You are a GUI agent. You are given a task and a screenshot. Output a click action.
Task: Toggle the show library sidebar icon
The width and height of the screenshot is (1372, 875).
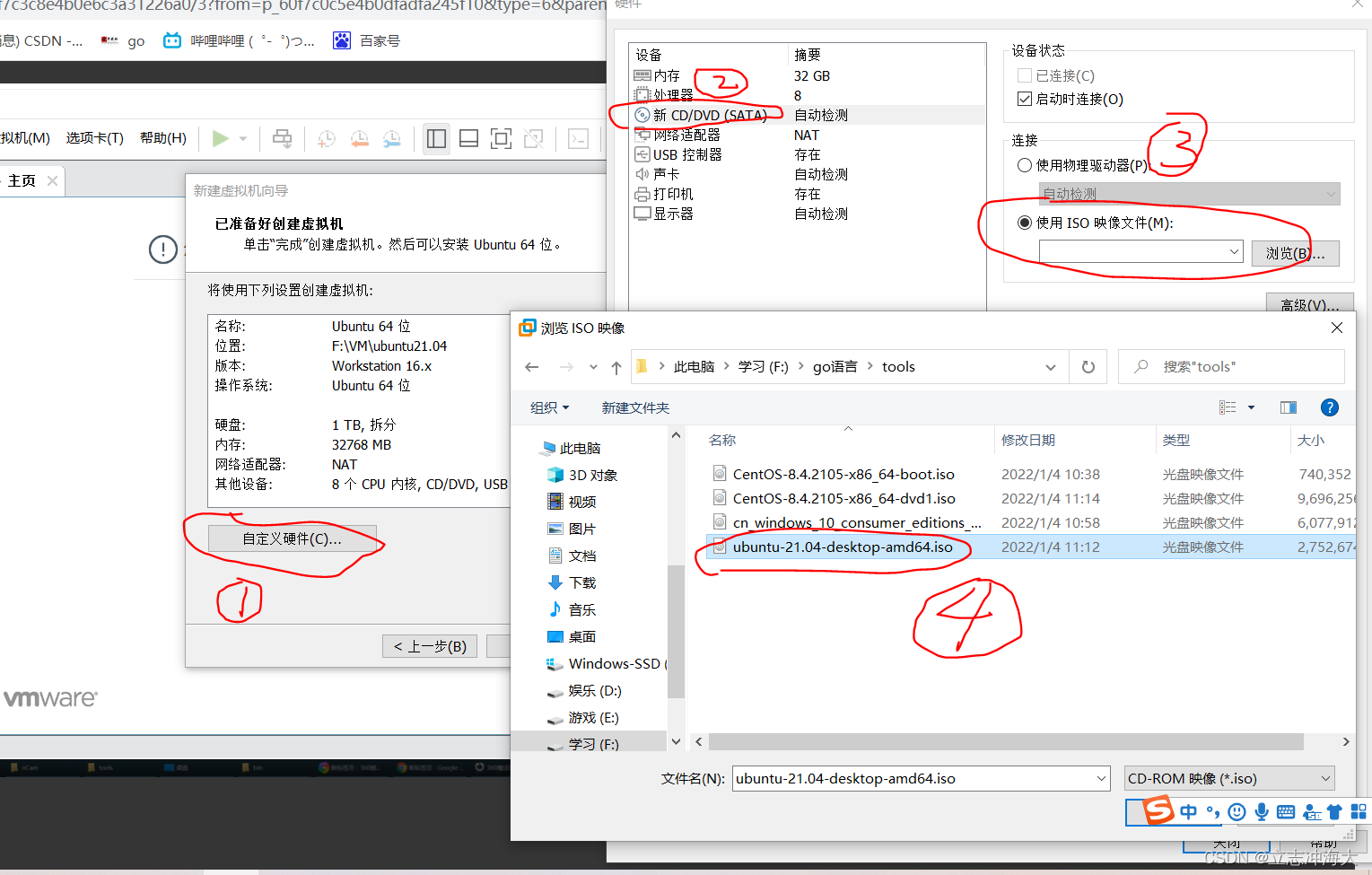(x=436, y=138)
